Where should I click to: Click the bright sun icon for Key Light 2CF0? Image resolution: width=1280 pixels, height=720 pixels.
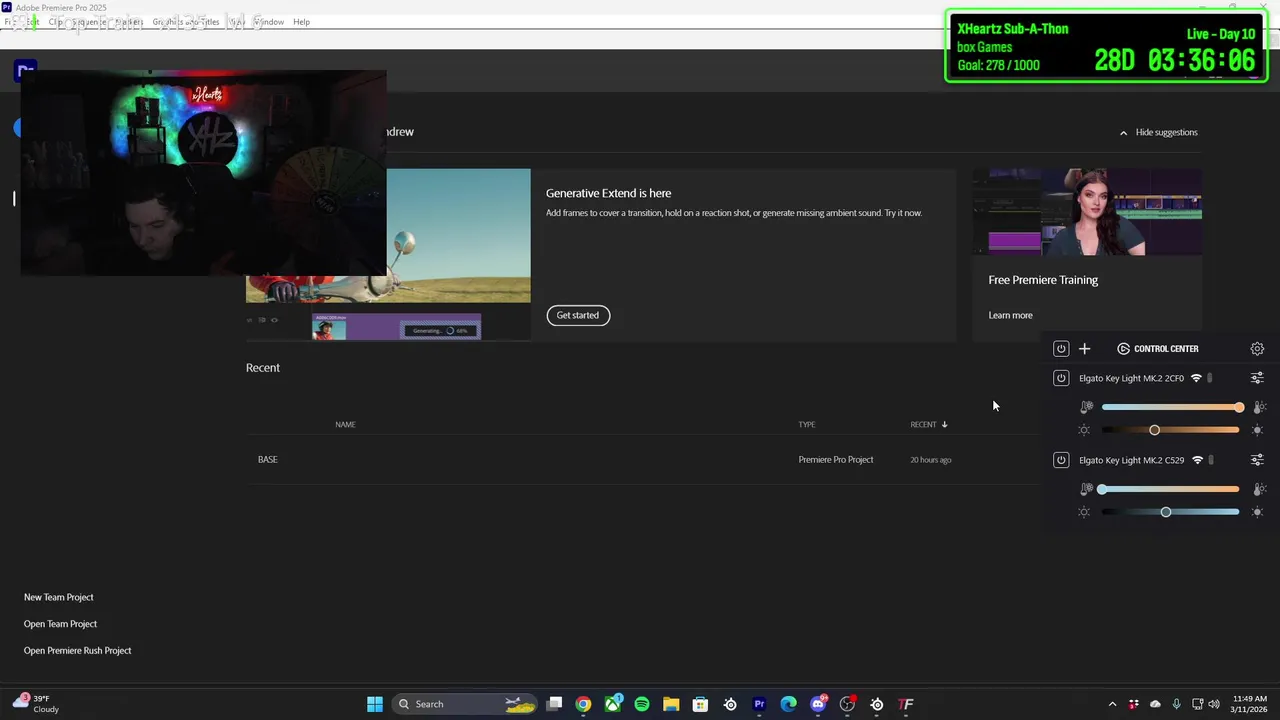[x=1258, y=430]
